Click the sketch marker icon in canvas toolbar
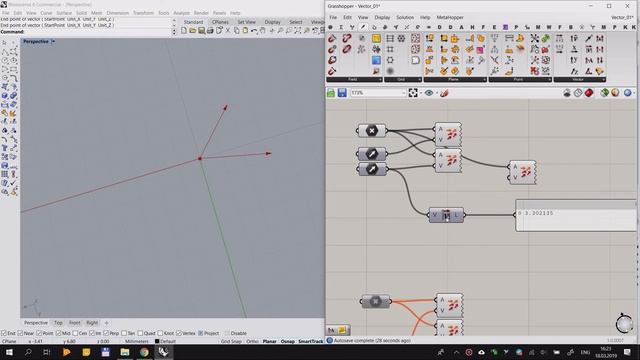This screenshot has width=640, height=360. (x=444, y=93)
